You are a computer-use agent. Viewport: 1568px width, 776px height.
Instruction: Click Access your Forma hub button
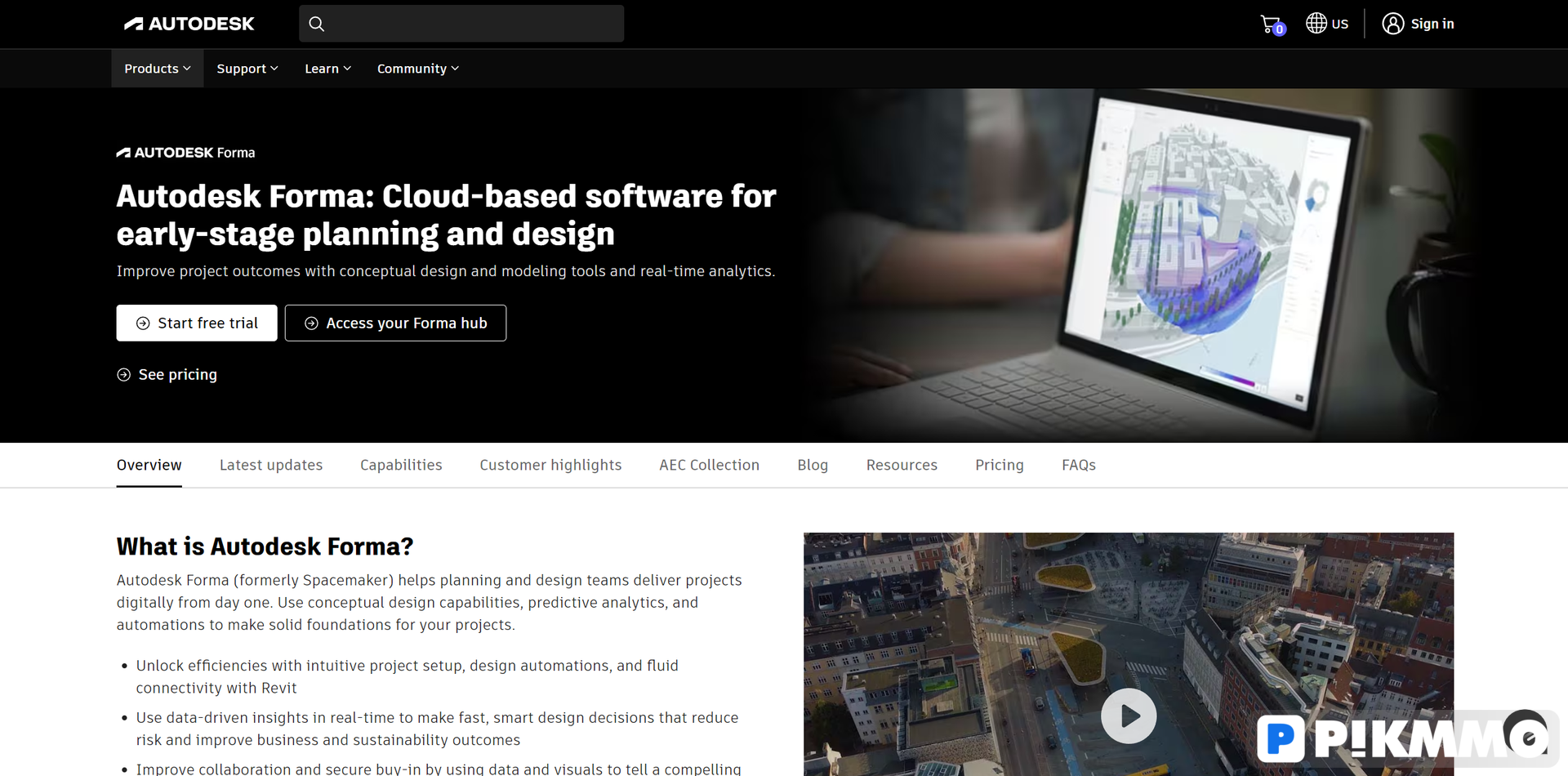(x=395, y=323)
